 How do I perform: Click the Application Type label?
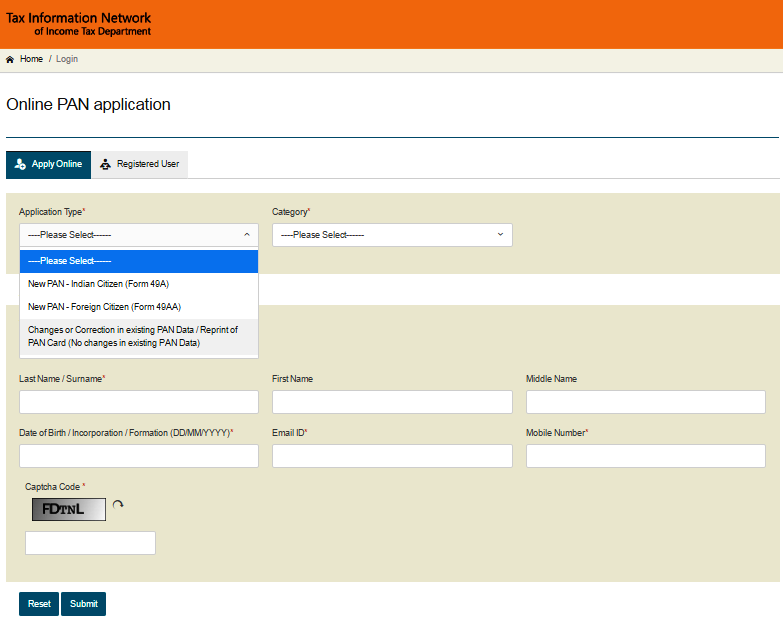point(52,212)
